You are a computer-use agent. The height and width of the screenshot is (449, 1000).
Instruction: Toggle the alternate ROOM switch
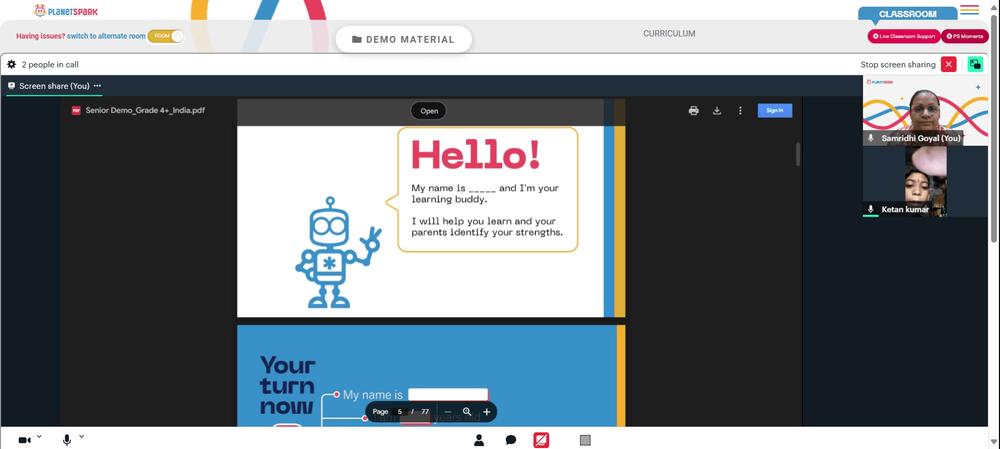(166, 36)
